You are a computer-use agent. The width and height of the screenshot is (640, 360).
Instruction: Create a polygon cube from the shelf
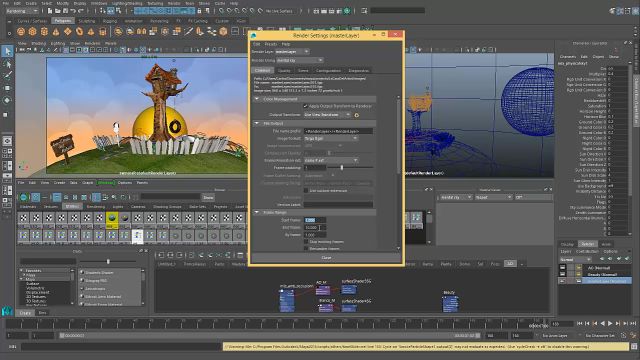pos(33,31)
